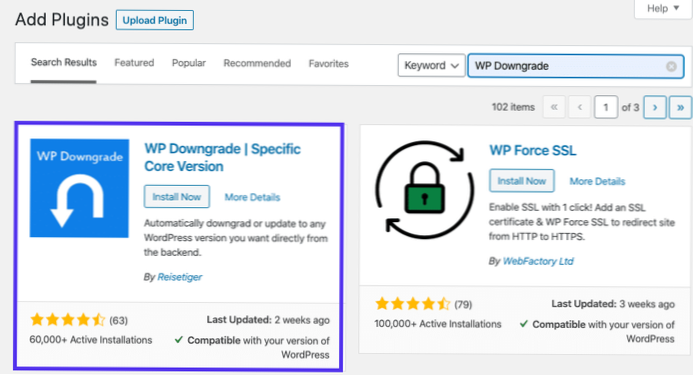Click the WP Force SSL compatibility checkmark
The height and width of the screenshot is (375, 693).
tap(524, 324)
